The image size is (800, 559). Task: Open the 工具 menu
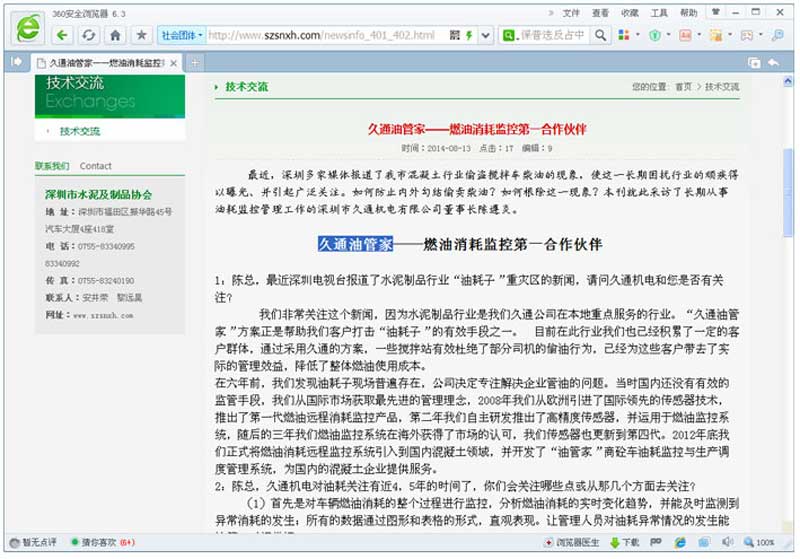pyautogui.click(x=659, y=13)
